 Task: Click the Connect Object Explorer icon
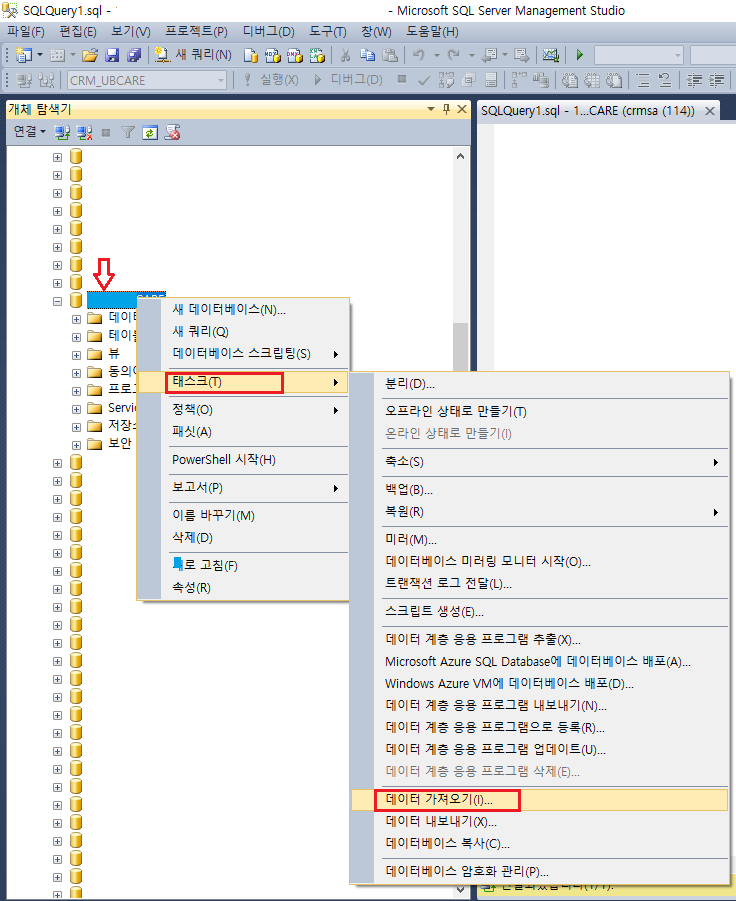click(x=62, y=132)
